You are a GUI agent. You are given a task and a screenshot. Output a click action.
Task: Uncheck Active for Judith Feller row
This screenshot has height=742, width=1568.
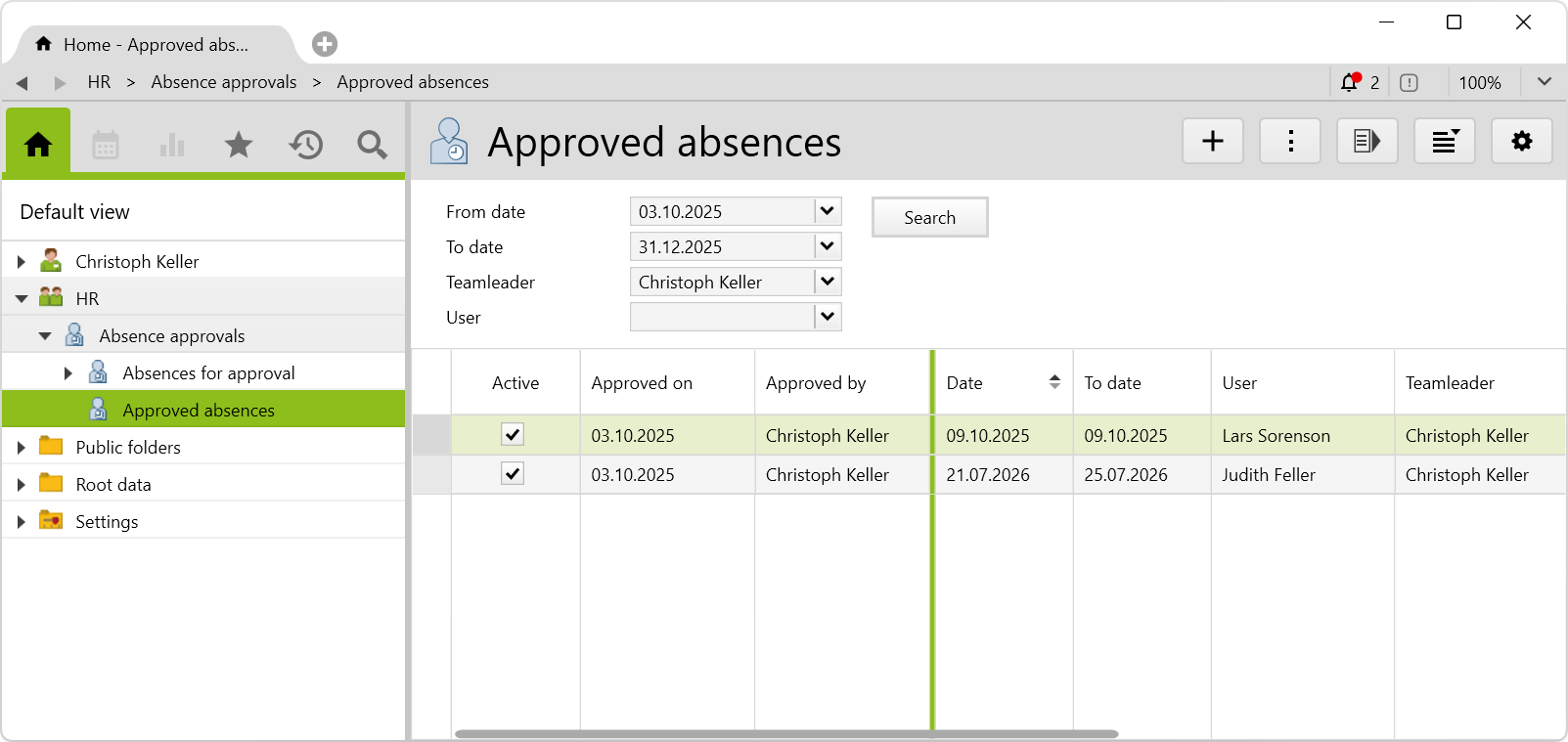coord(513,474)
